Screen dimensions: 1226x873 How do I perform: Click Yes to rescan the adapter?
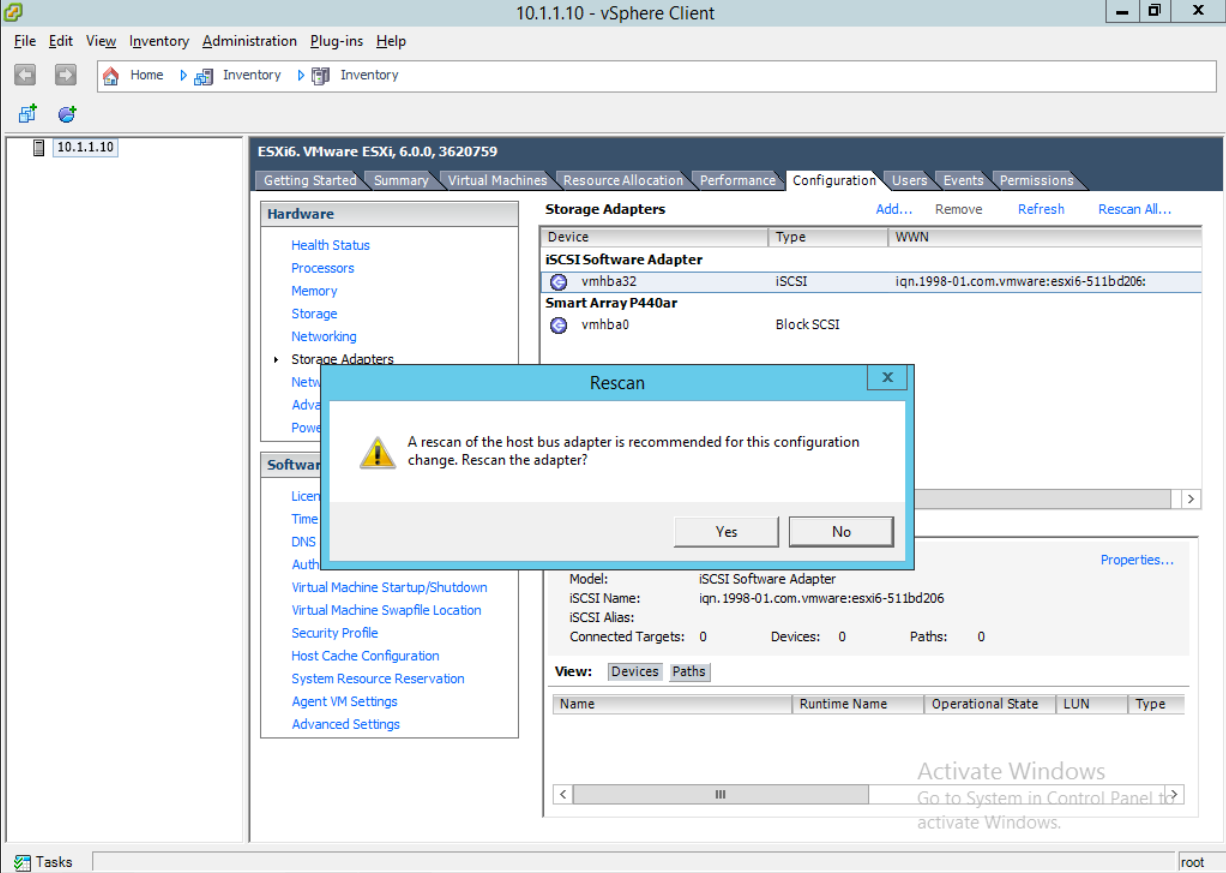(726, 531)
